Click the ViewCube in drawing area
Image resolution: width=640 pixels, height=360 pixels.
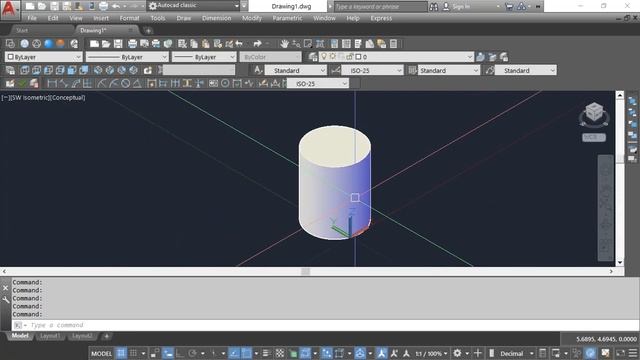594,112
